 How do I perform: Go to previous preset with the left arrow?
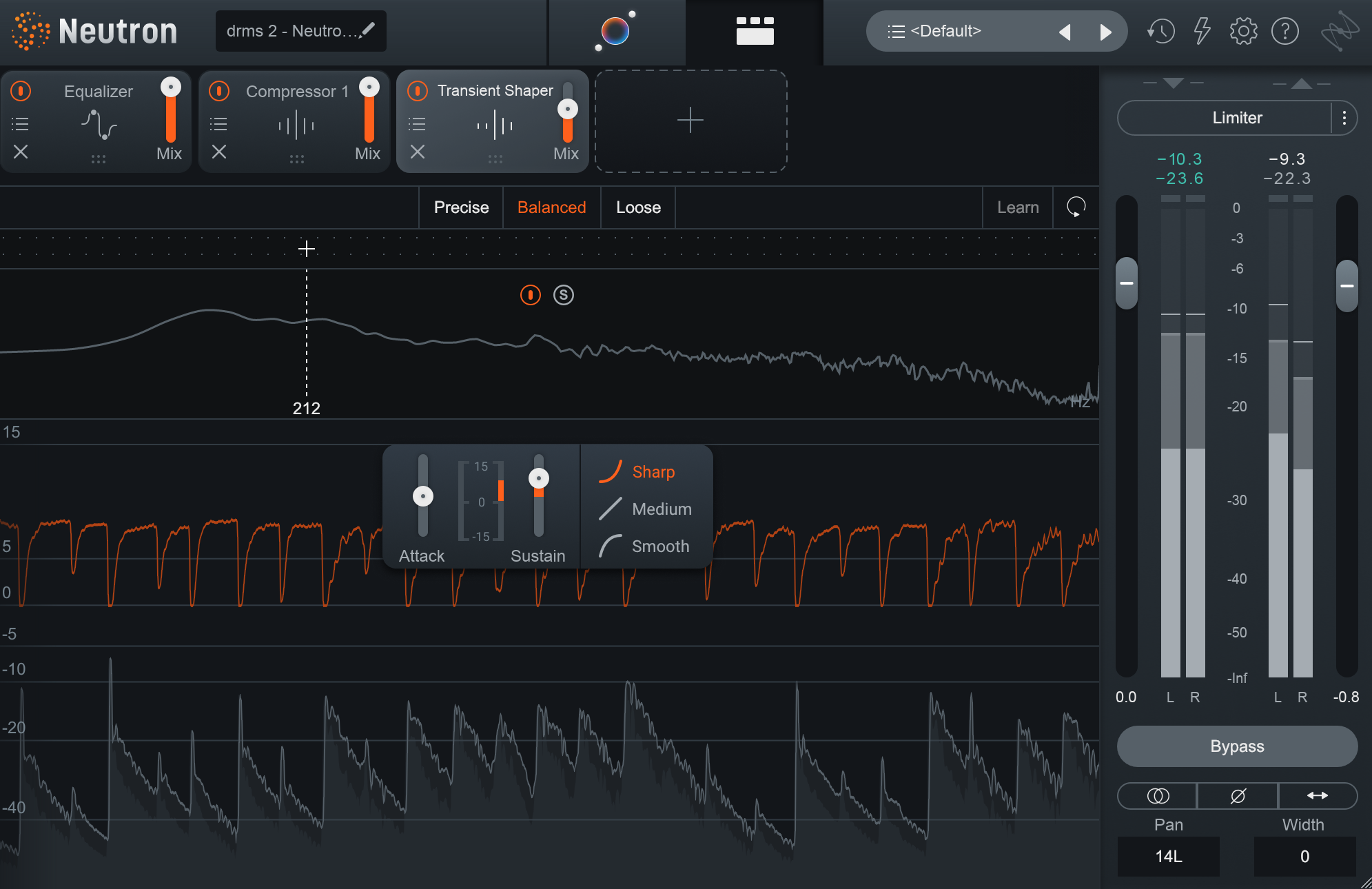(1065, 32)
